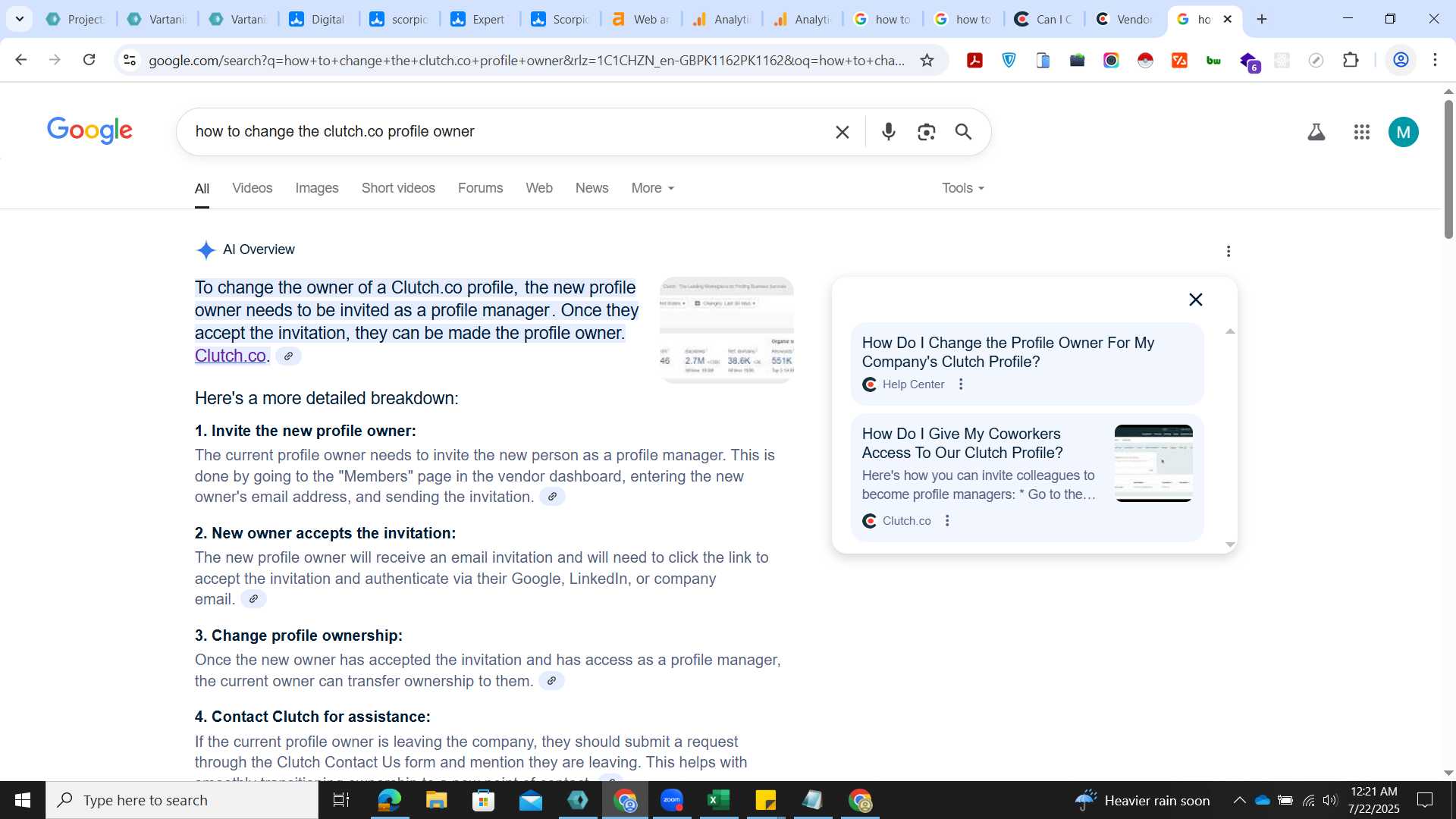The height and width of the screenshot is (819, 1456).
Task: Open the source link chip after 'sending the invitation'
Action: [552, 497]
